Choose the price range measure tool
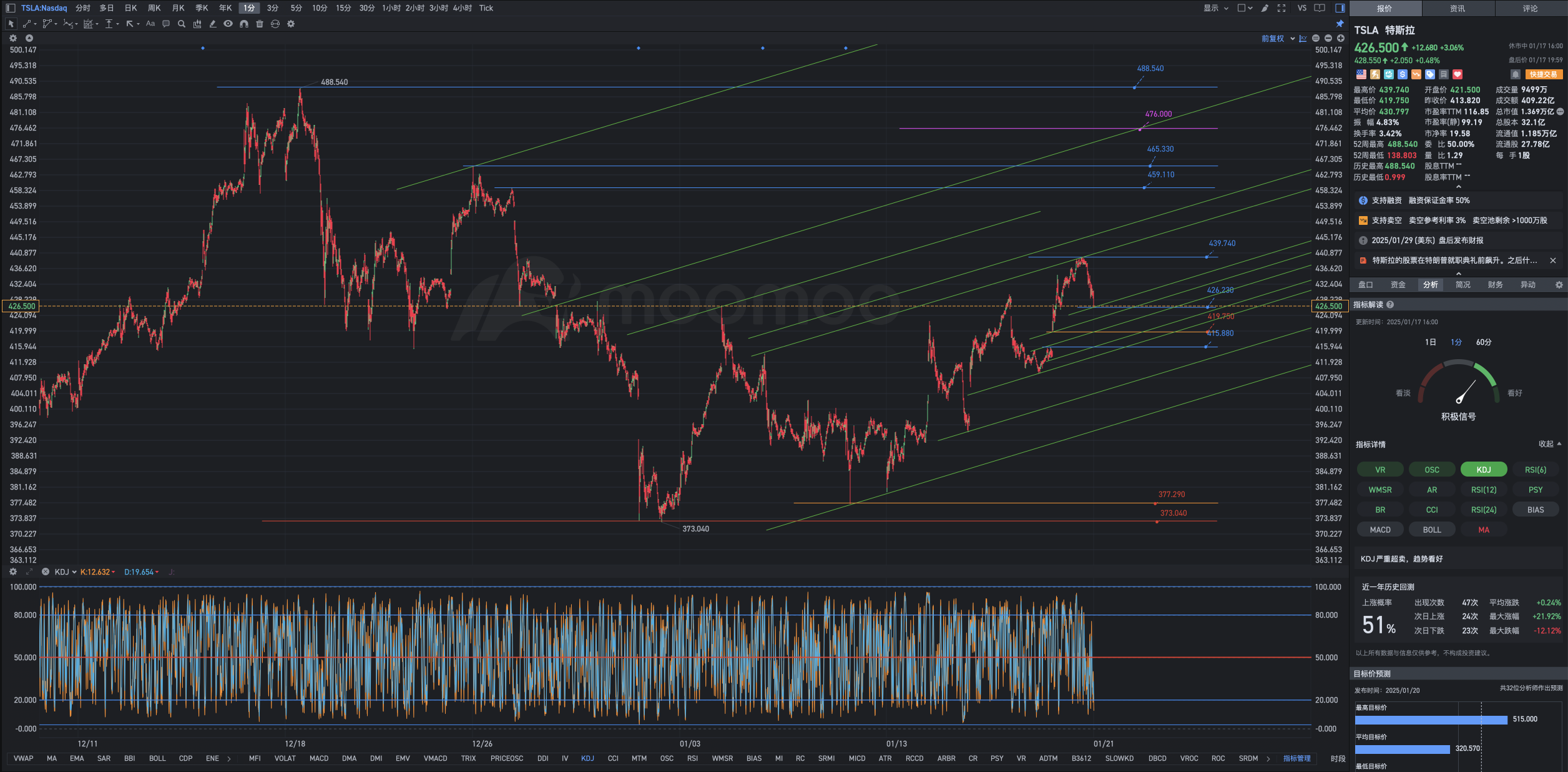Screen dimensions: 1568x772 click(x=109, y=24)
